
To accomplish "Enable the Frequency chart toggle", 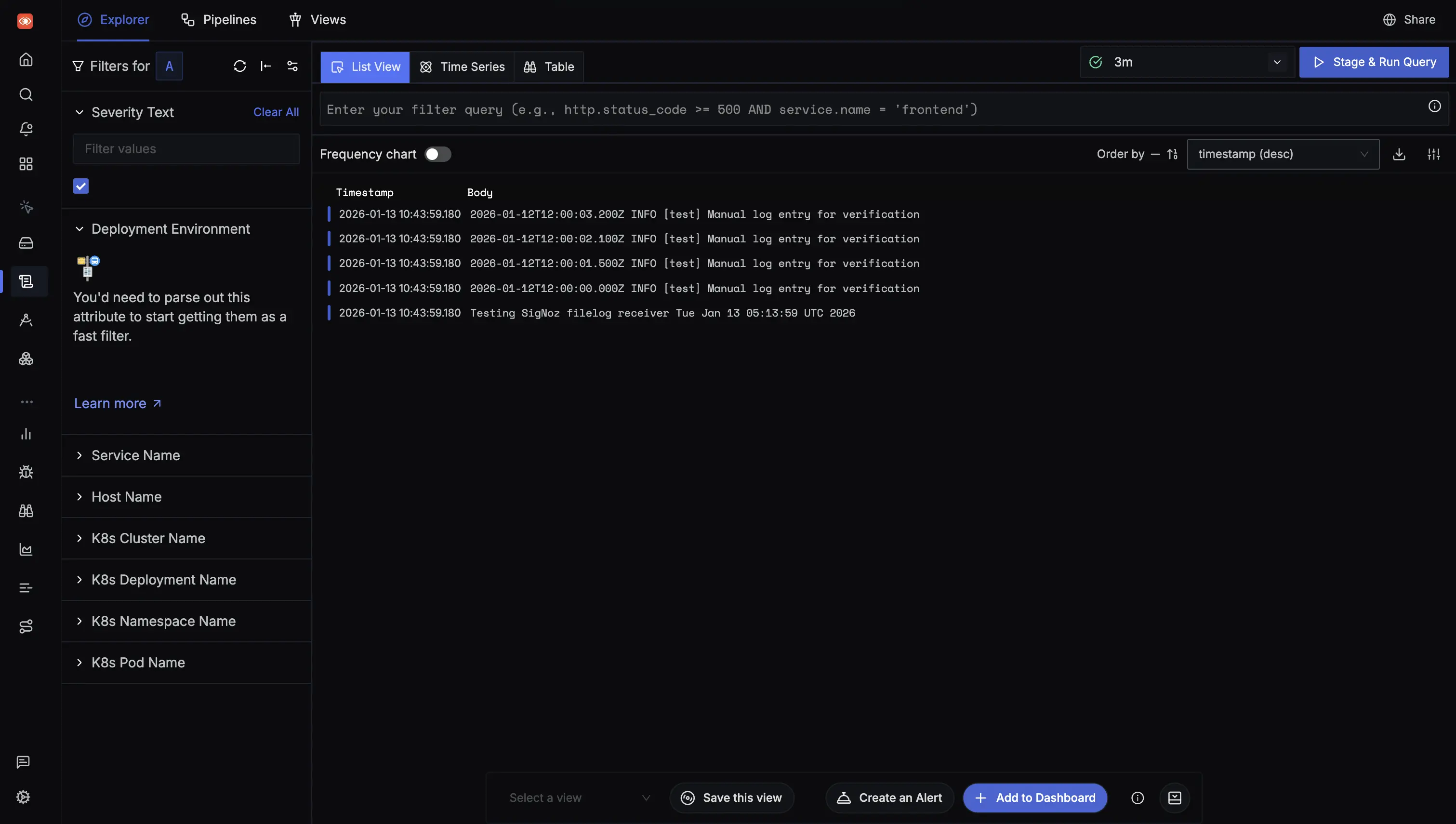I will coord(438,154).
